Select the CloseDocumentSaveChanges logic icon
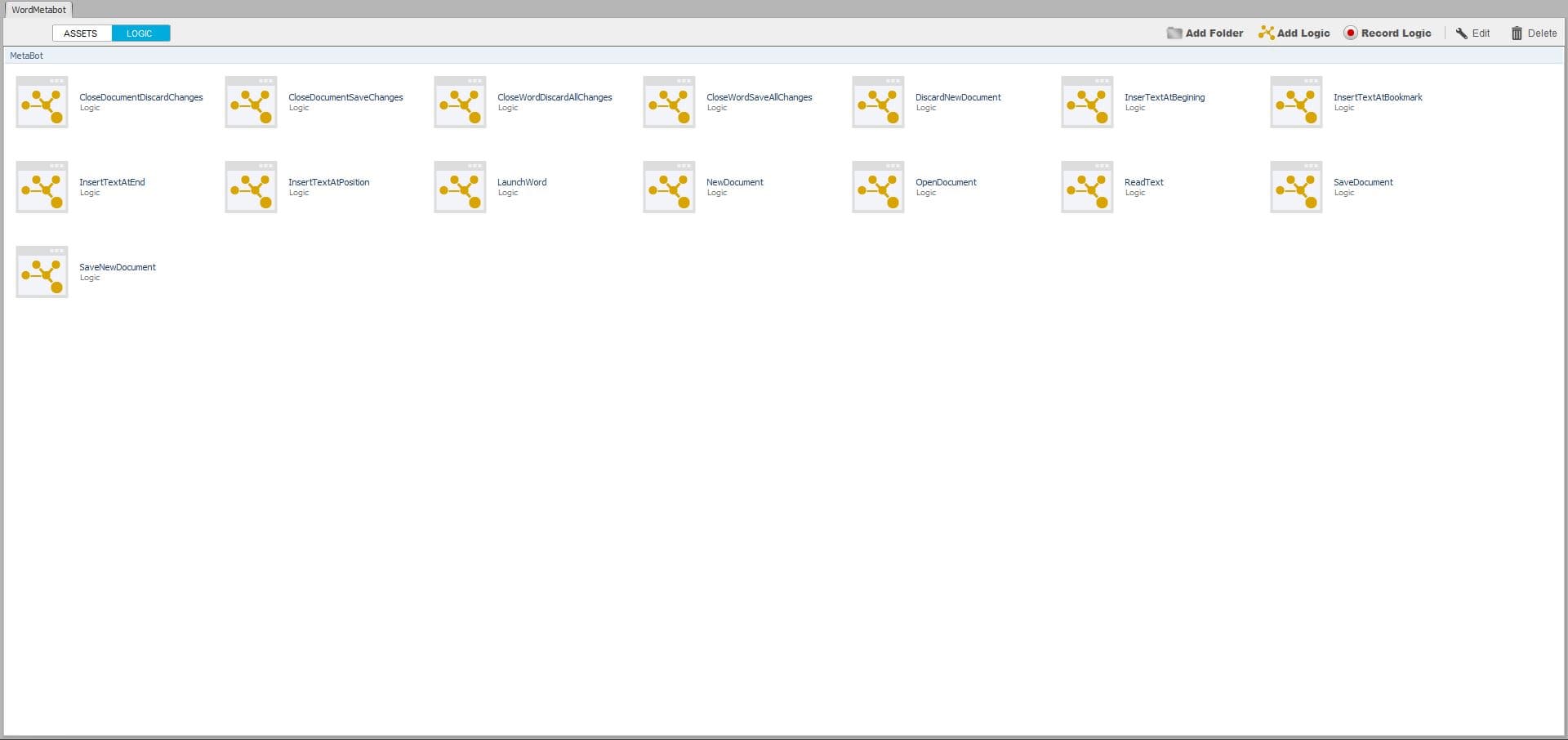Image resolution: width=1568 pixels, height=740 pixels. coord(251,102)
